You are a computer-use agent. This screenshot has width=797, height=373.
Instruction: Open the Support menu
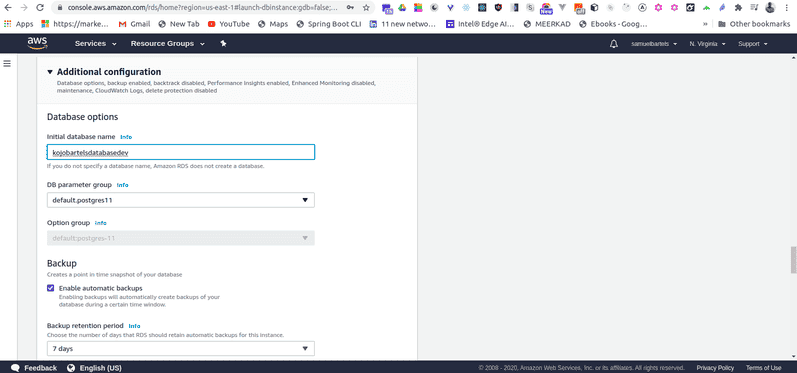click(752, 44)
